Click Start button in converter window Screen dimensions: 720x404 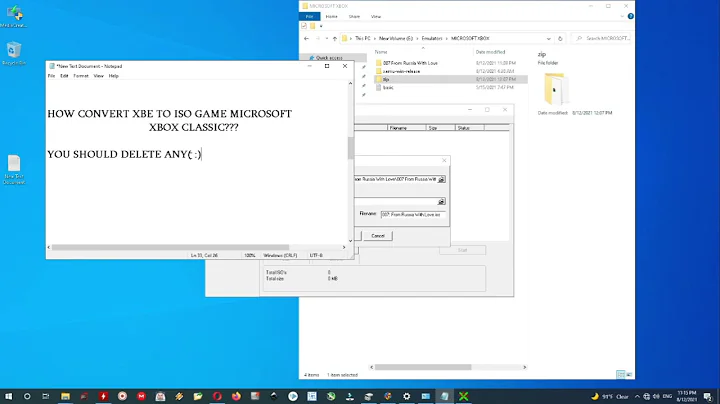tap(462, 250)
